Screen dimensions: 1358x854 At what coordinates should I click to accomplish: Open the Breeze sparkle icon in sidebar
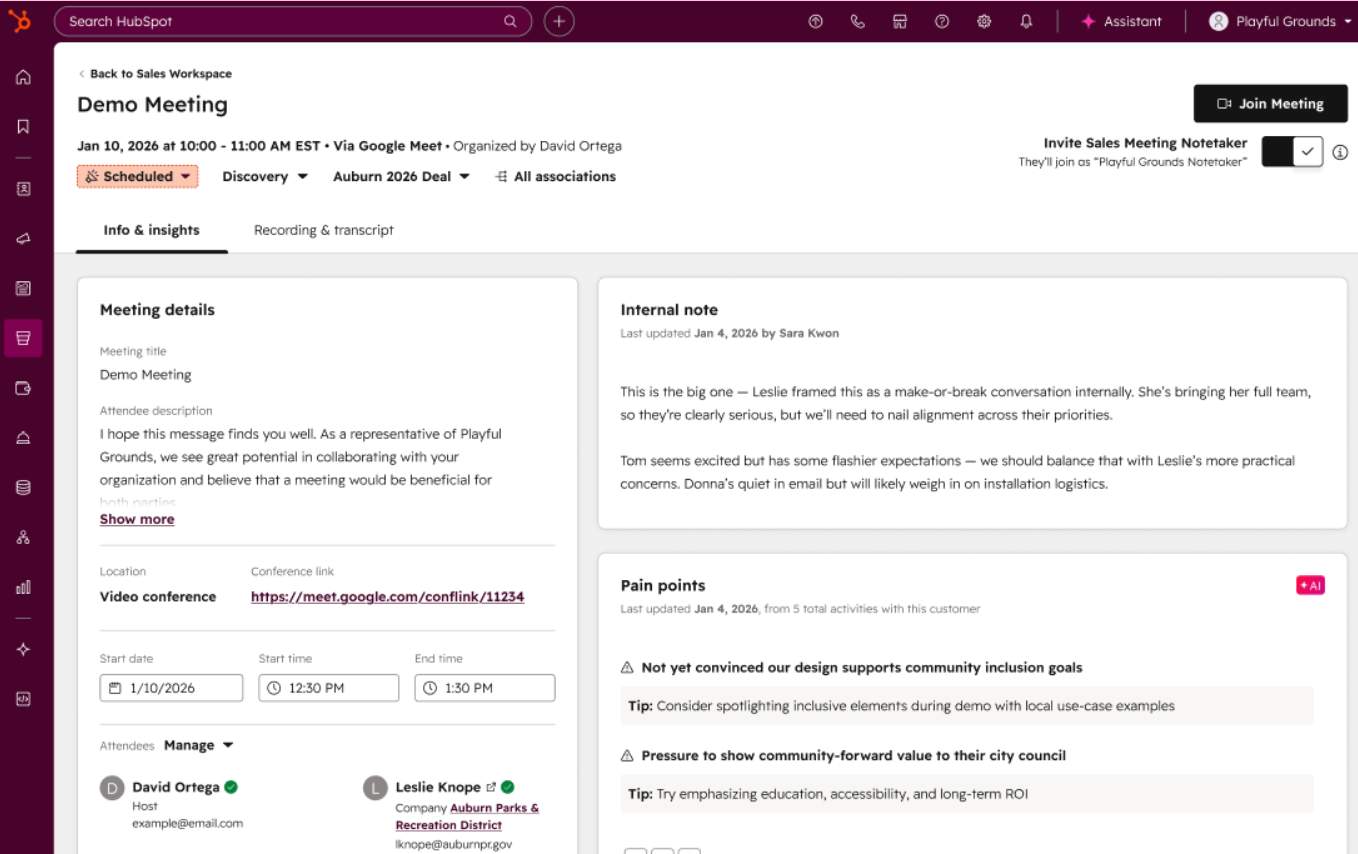(23, 649)
